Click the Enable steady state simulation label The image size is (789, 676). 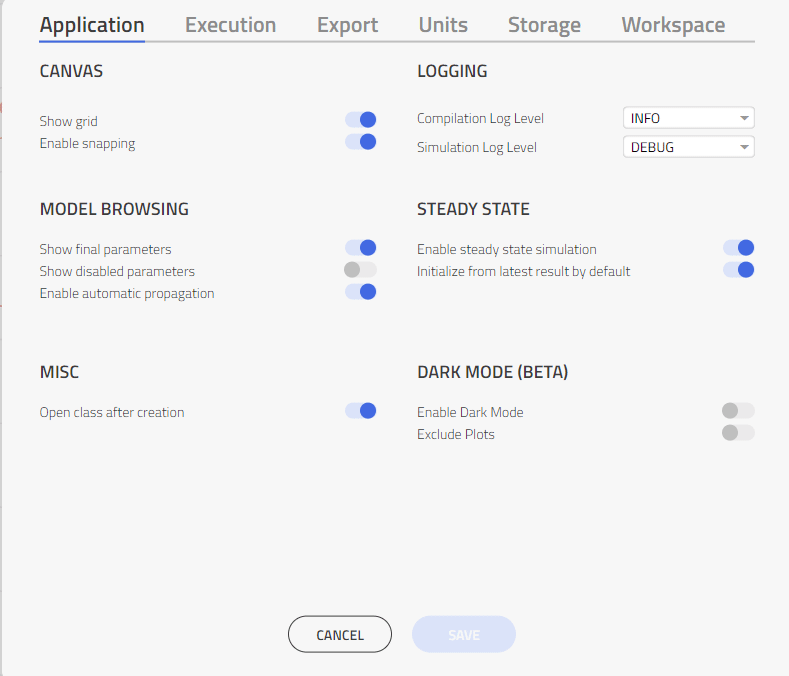[x=507, y=249]
